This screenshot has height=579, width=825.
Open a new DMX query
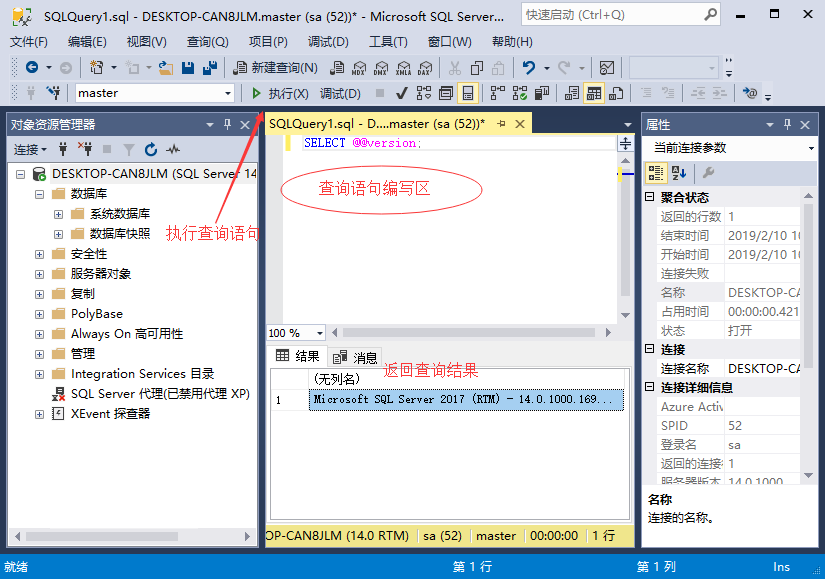tap(381, 67)
